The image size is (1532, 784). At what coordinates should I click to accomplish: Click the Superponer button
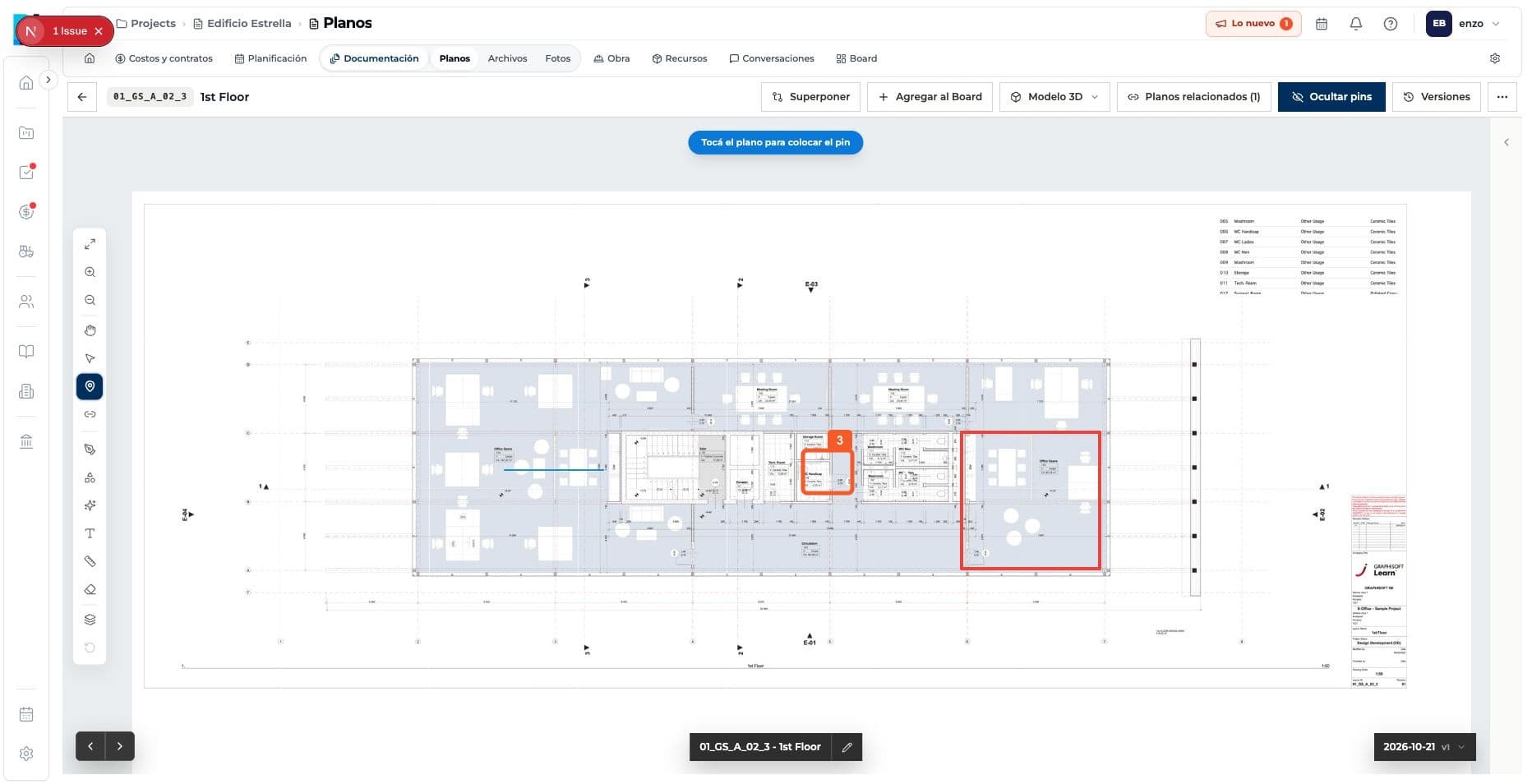pos(811,97)
